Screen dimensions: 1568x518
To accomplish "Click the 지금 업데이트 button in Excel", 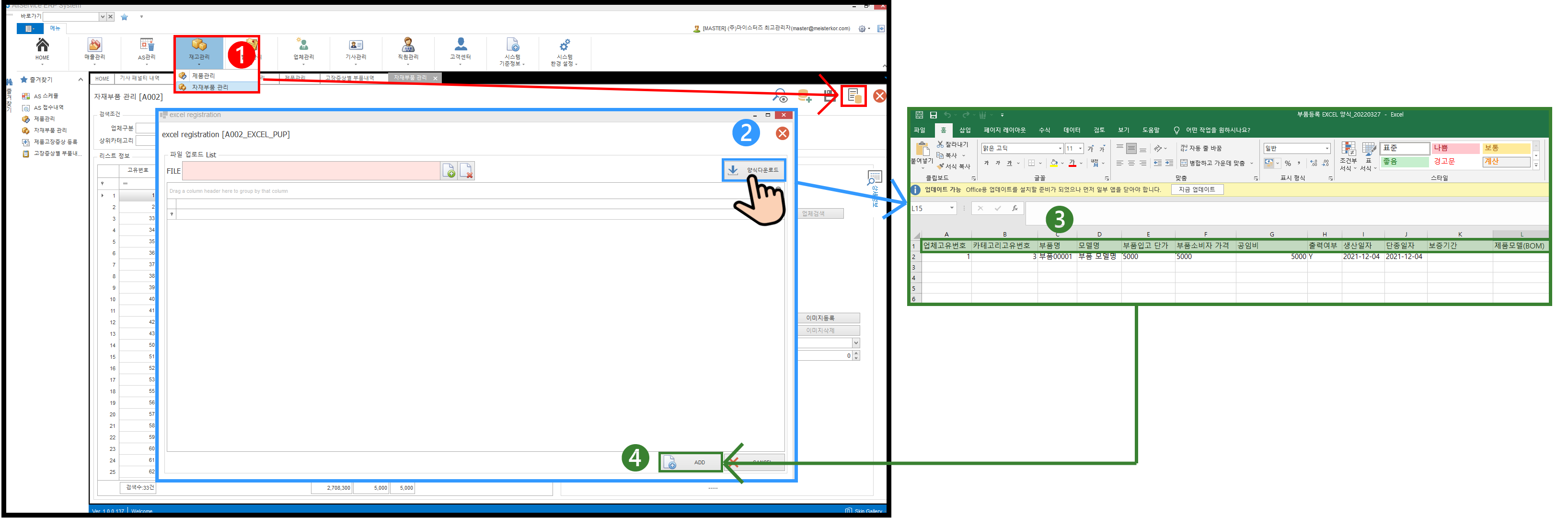I will [x=1197, y=190].
